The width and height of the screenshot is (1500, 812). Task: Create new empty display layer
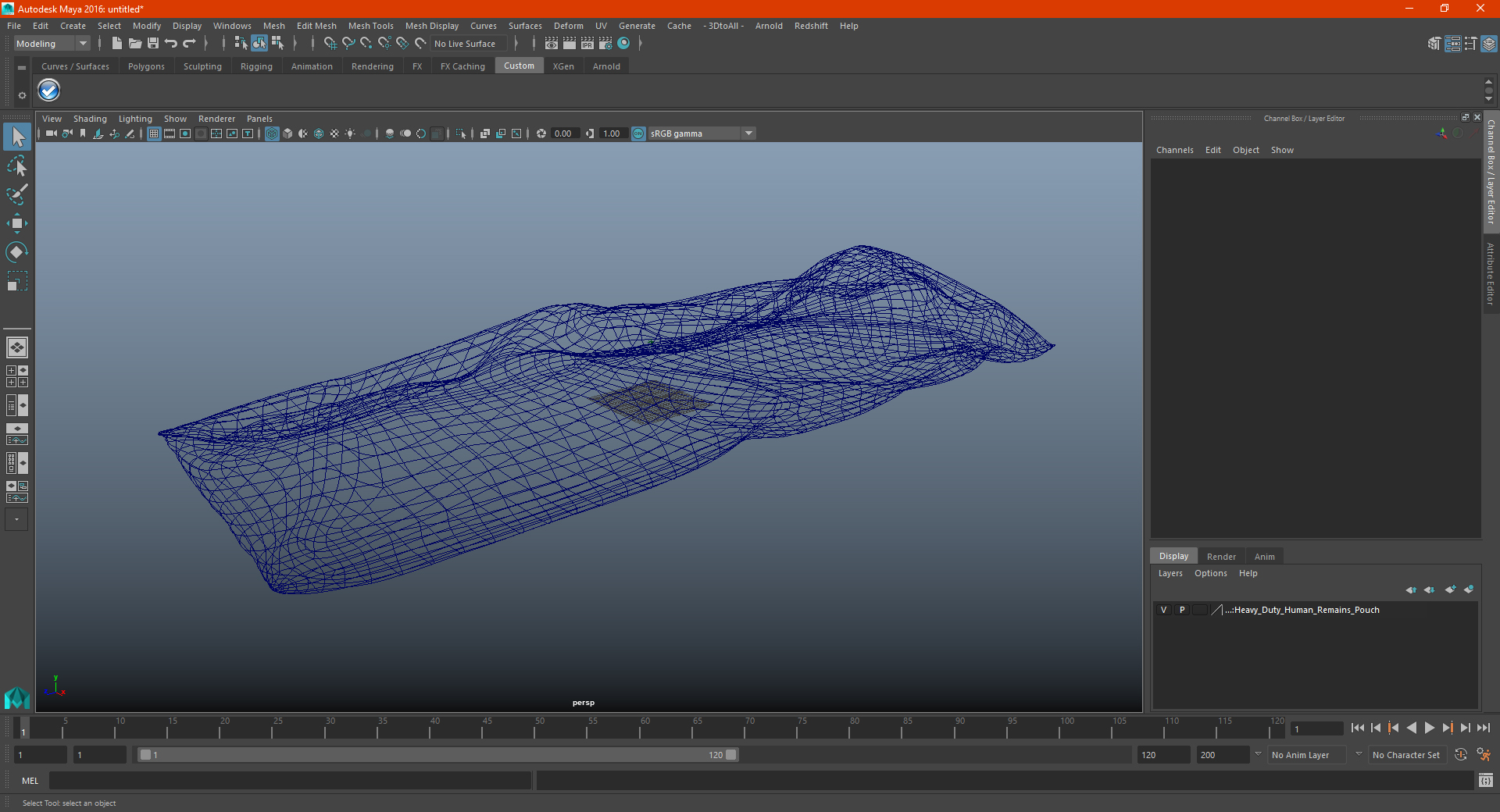[x=1450, y=589]
